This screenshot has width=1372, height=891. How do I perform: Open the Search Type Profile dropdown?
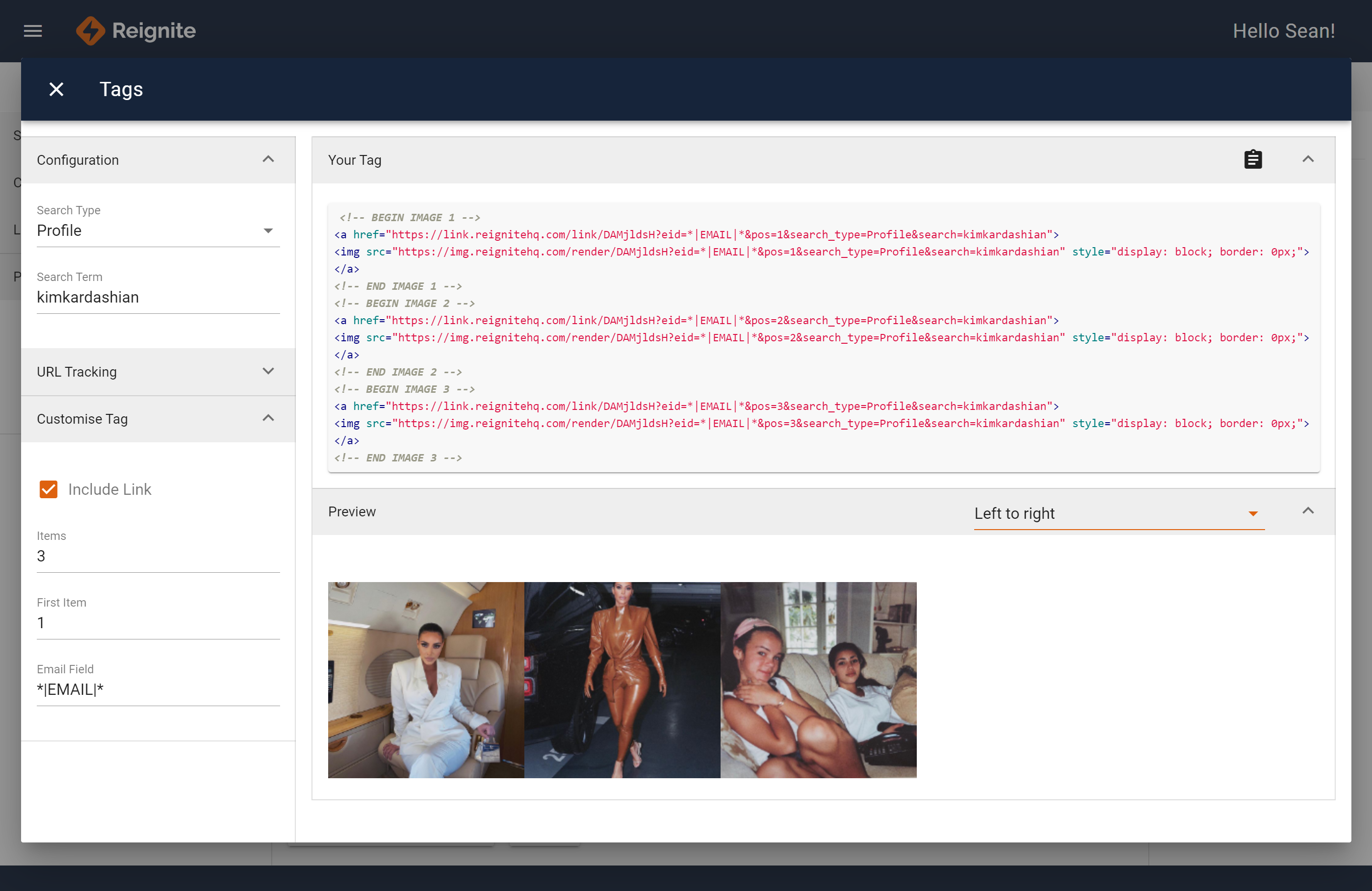pyautogui.click(x=157, y=230)
